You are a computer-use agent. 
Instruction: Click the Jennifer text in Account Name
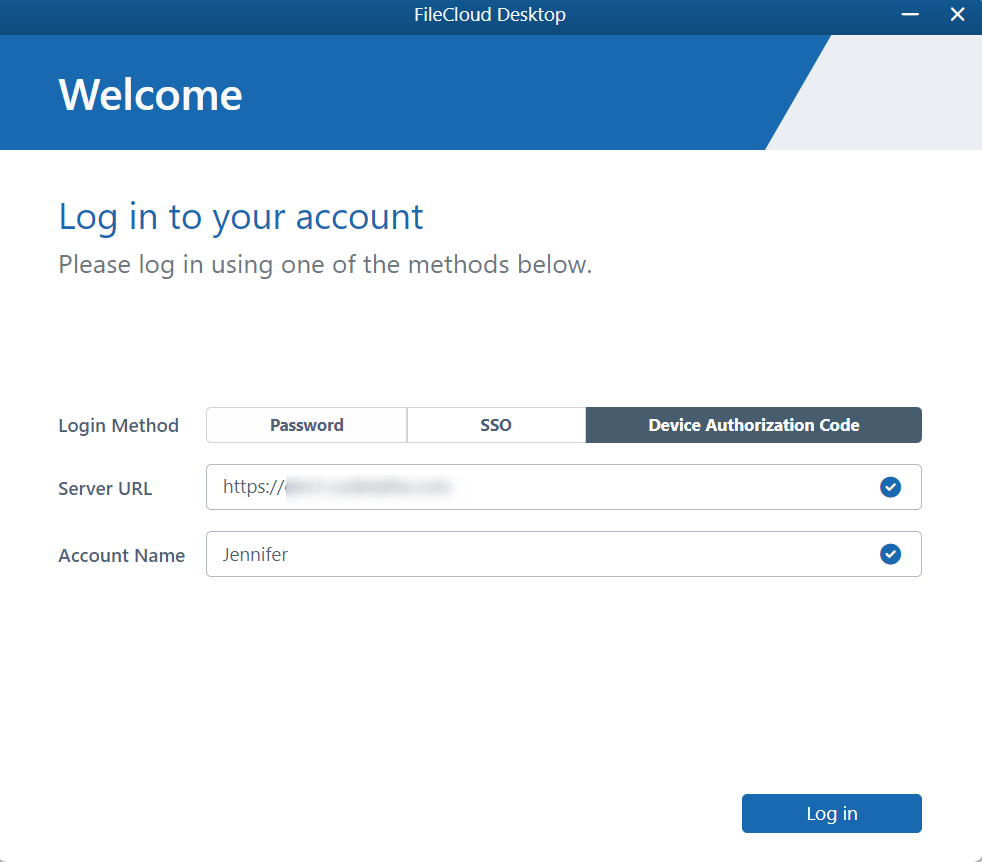255,554
